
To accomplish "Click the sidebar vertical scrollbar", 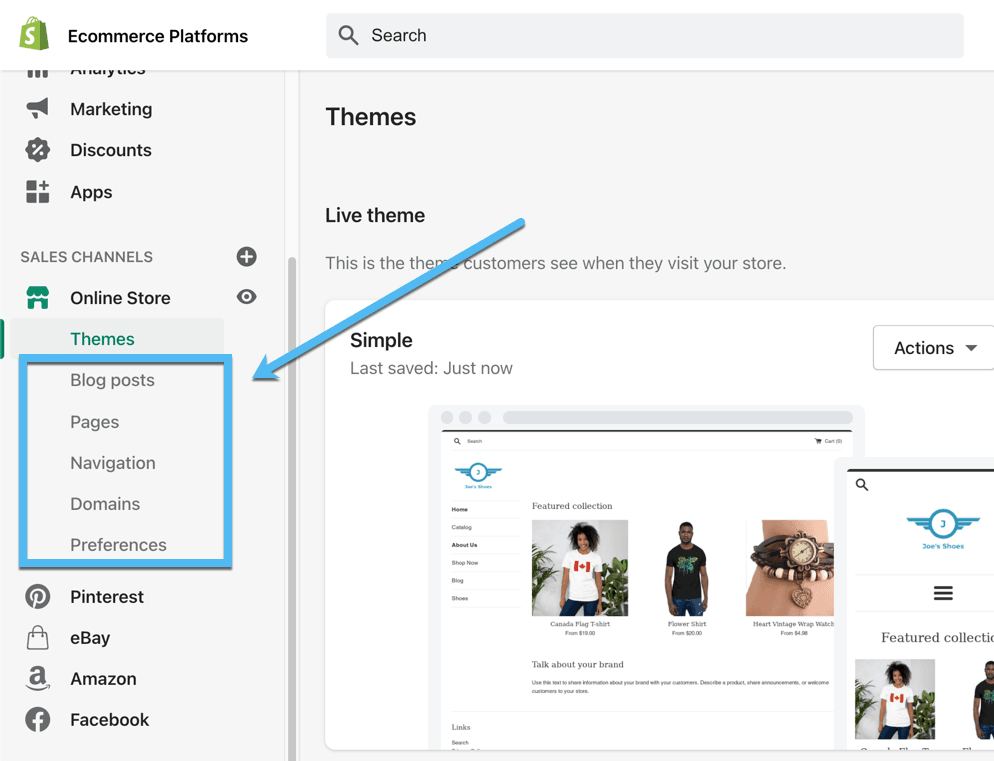I will tap(292, 507).
